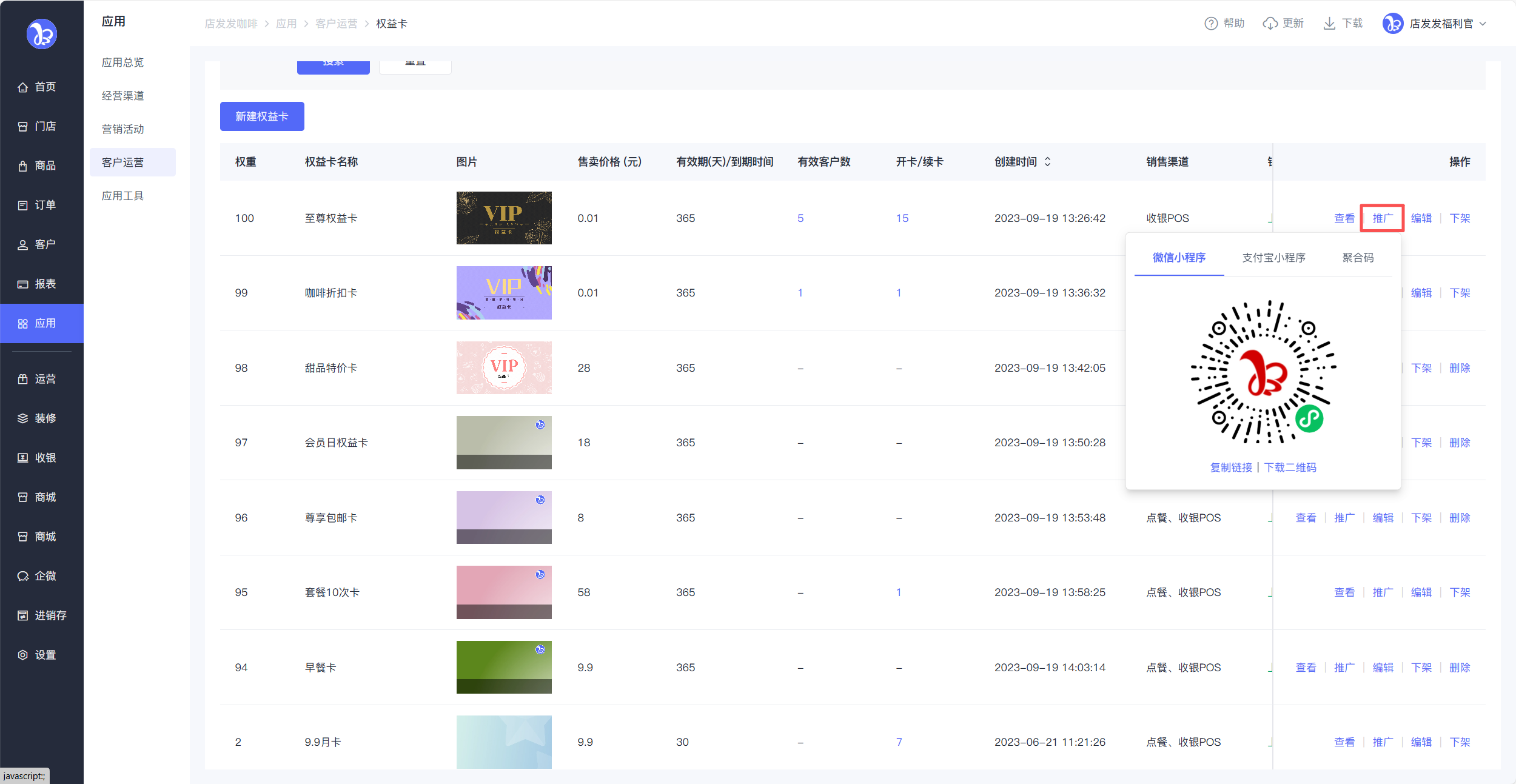Image resolution: width=1516 pixels, height=784 pixels.
Task: Click the help question-mark icon
Action: point(1210,24)
